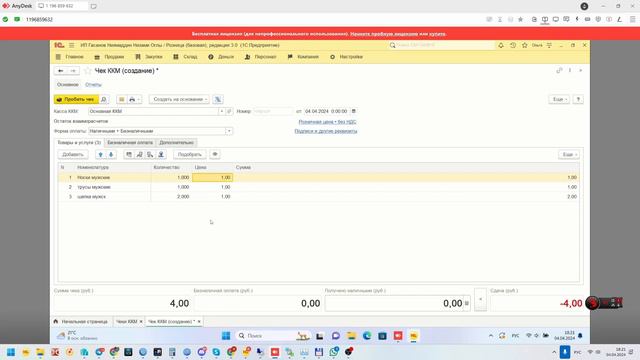Open the Компания menu section
This screenshot has width=640, height=360.
click(303, 57)
